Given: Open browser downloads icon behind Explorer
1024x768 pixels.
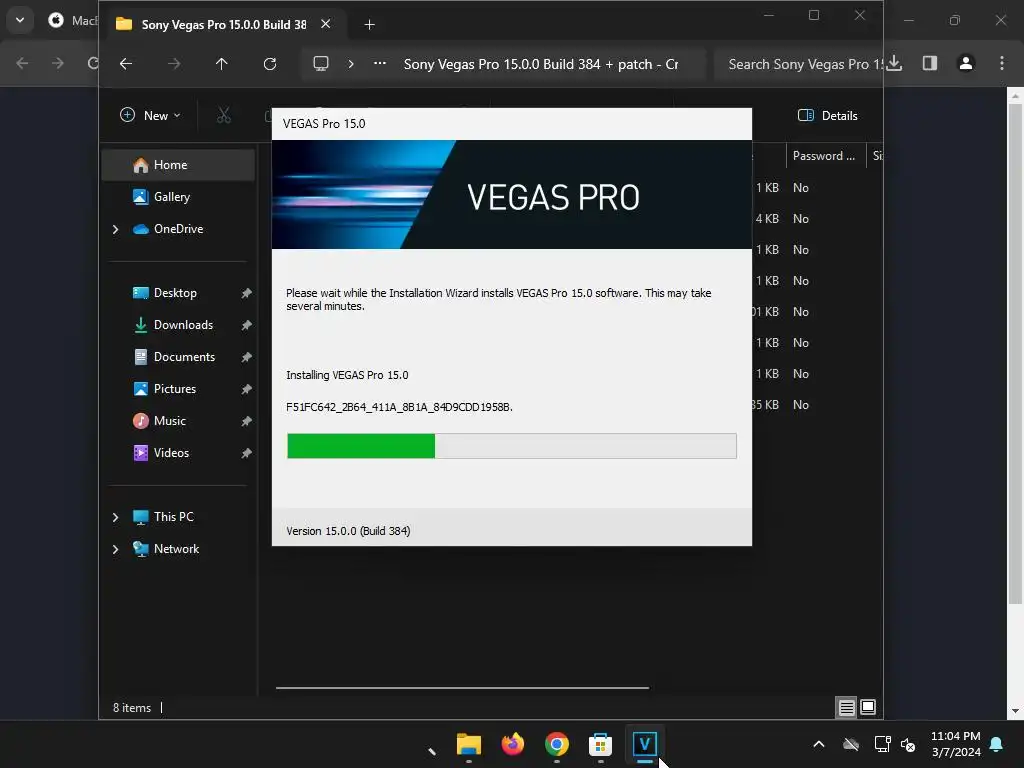Looking at the screenshot, I should (x=895, y=63).
